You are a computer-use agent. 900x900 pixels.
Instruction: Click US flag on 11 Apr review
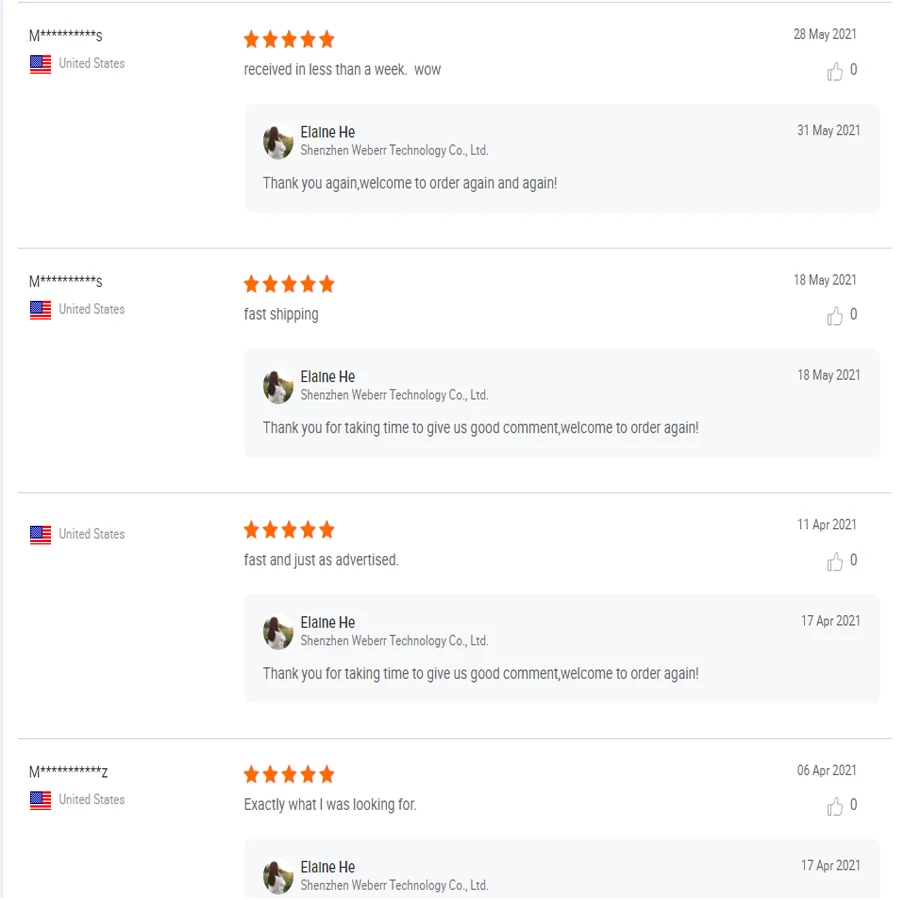click(40, 535)
